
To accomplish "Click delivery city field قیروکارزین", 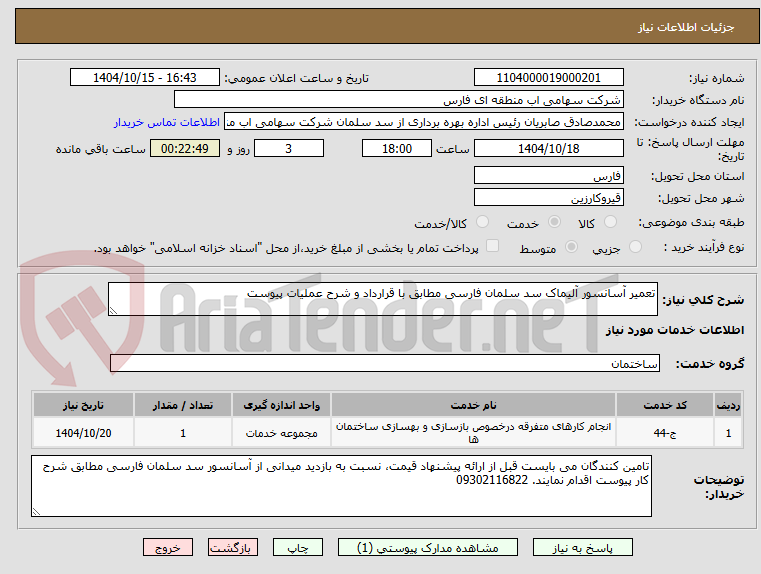I will 548,198.
